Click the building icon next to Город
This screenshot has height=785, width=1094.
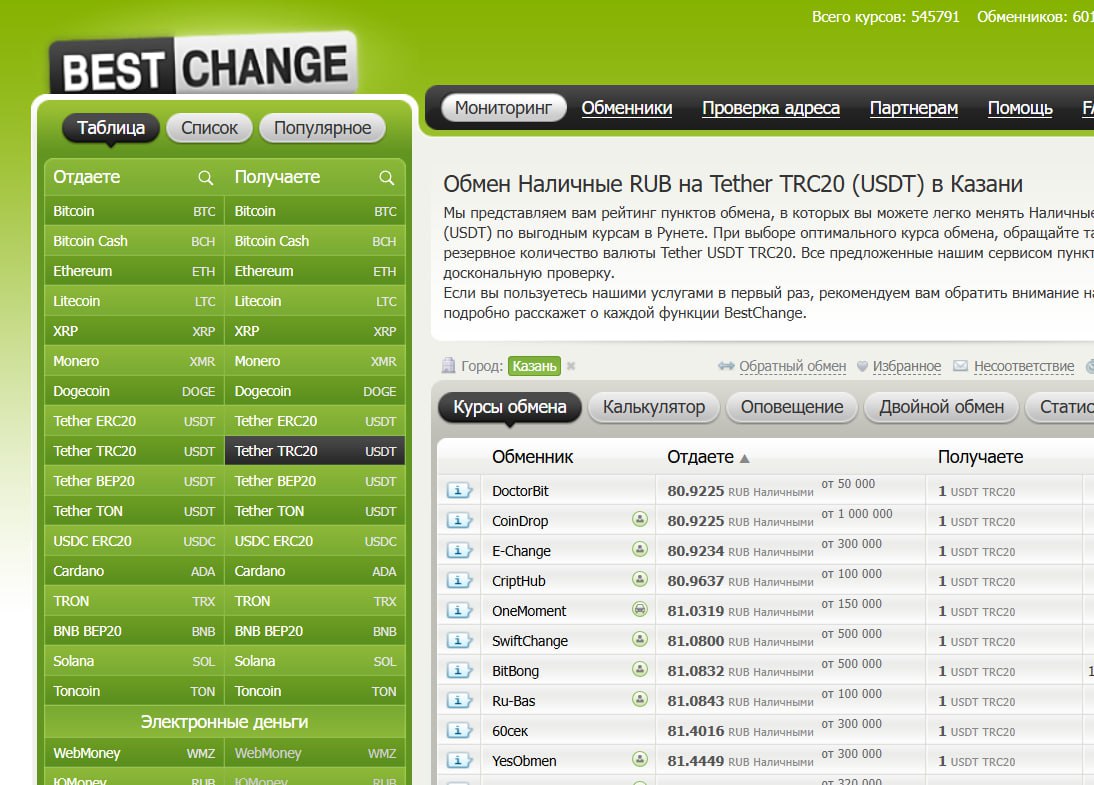[x=449, y=365]
